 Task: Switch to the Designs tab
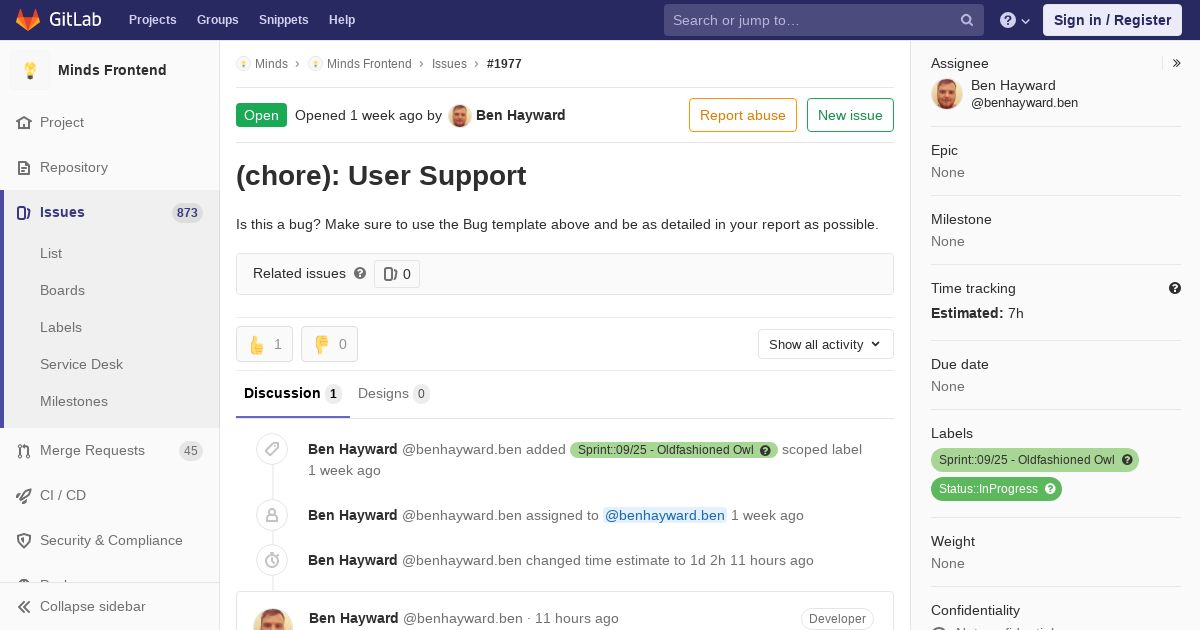[393, 393]
